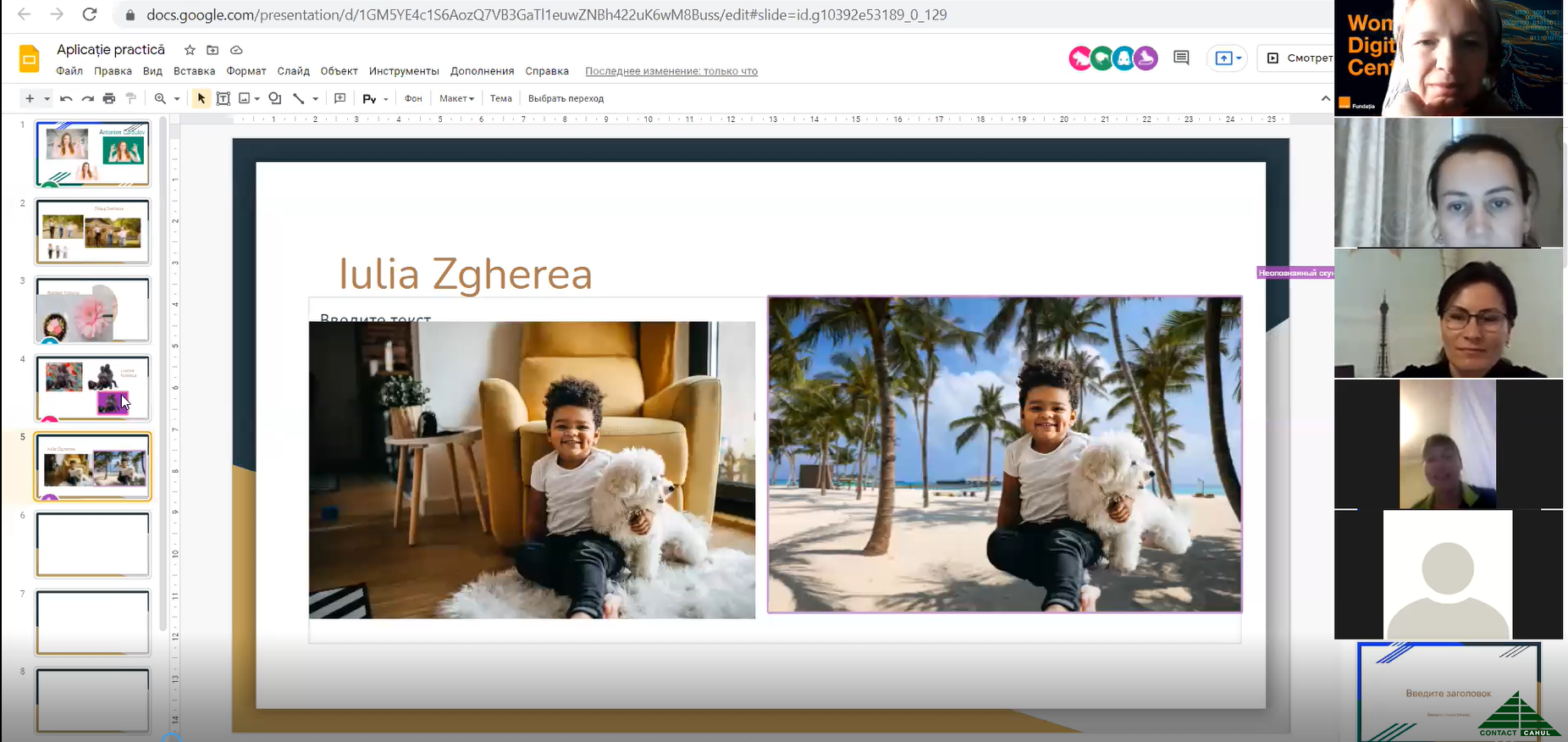Expand the new slide layout dropdown
The width and height of the screenshot is (1568, 742).
47,99
